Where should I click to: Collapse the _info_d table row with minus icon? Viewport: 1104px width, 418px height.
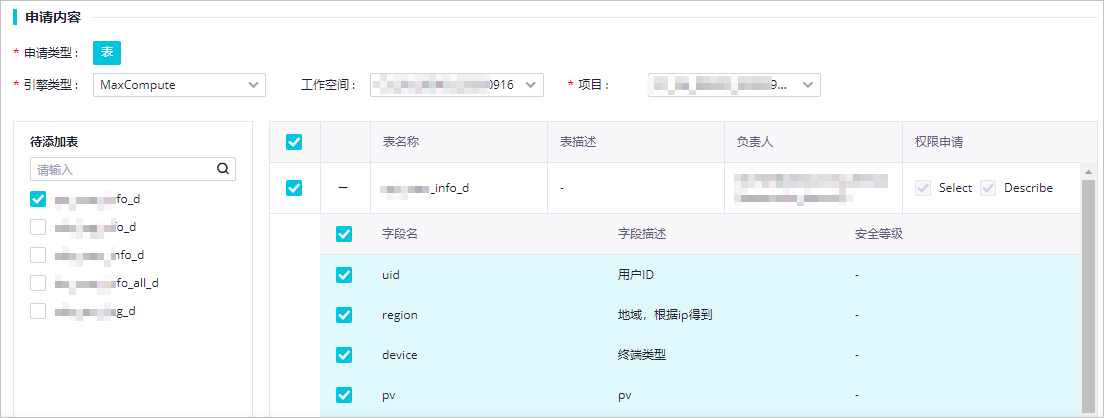point(343,189)
